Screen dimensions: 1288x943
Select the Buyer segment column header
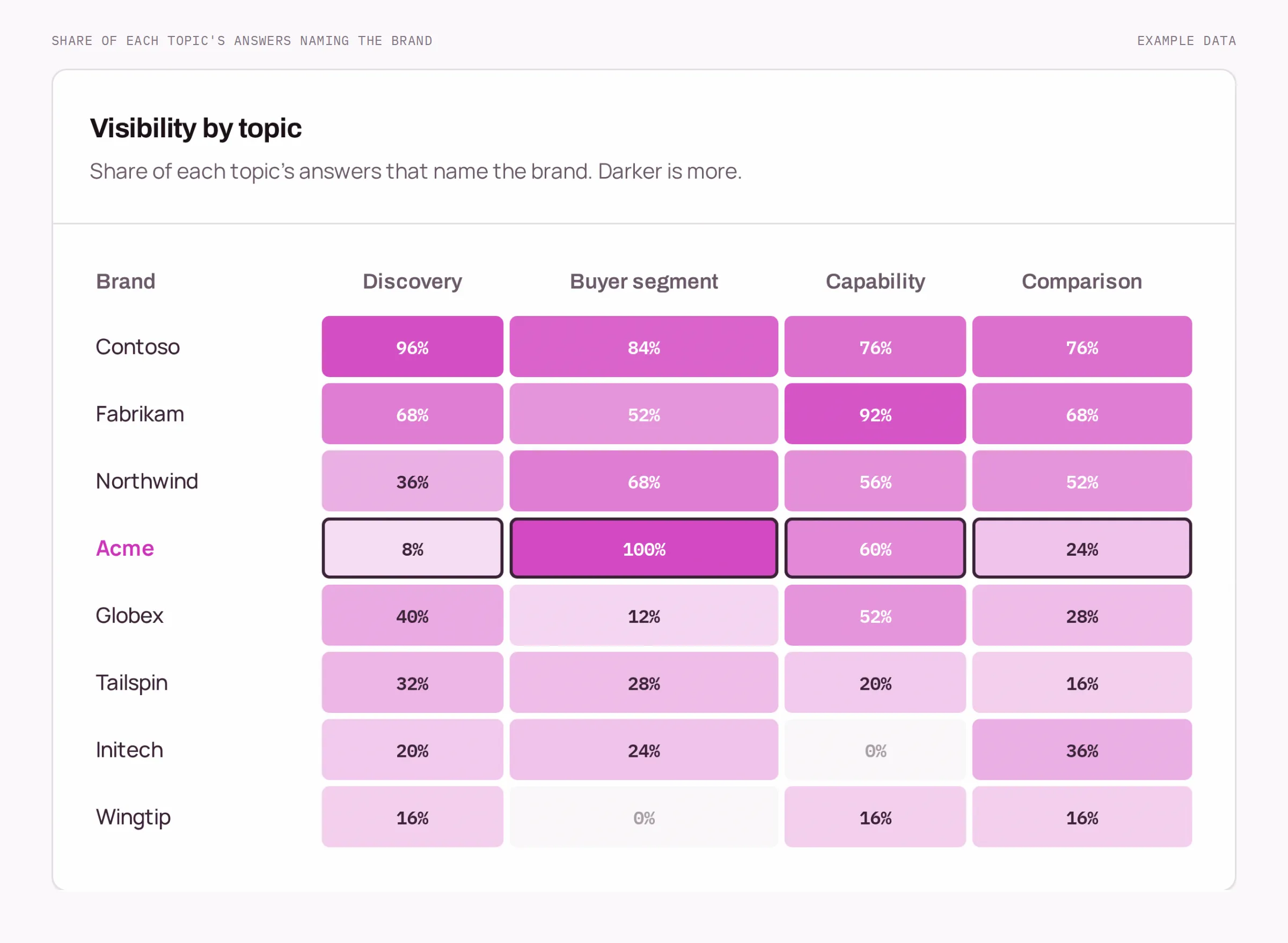643,282
